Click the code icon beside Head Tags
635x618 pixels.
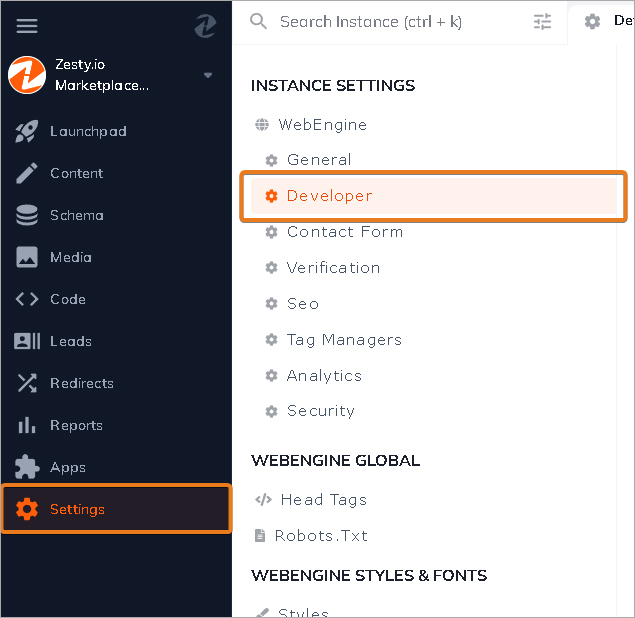tap(263, 500)
